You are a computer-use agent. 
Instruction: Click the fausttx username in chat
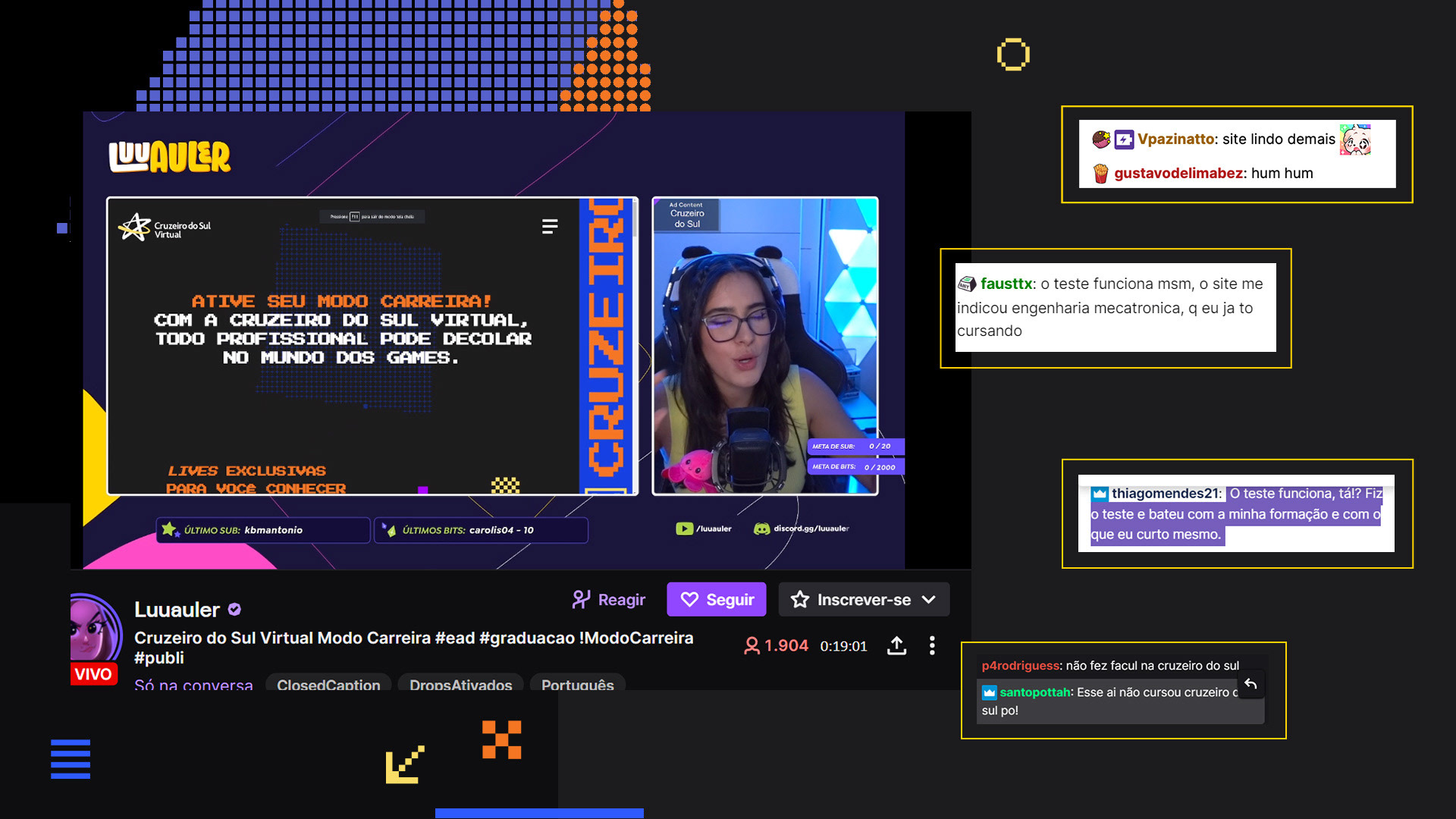click(x=1006, y=284)
